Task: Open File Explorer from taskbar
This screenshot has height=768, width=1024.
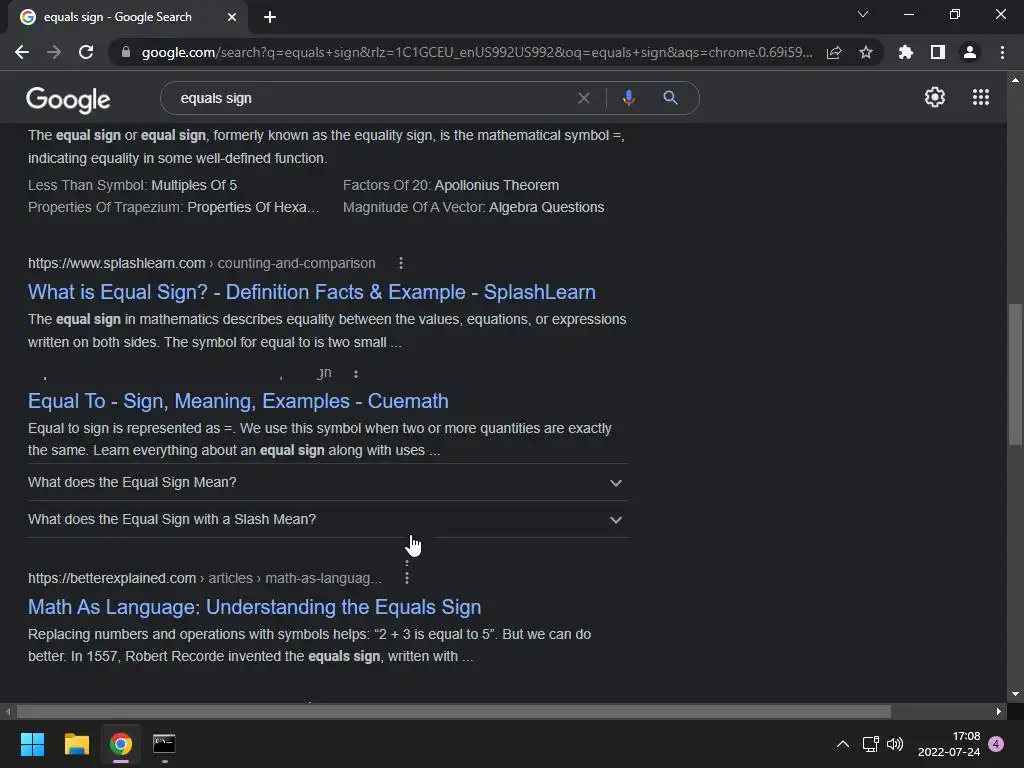Action: click(x=76, y=744)
